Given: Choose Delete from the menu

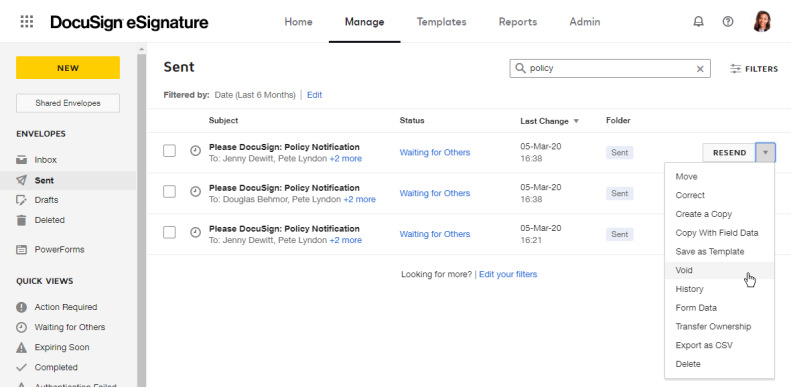Looking at the screenshot, I should click(x=719, y=364).
